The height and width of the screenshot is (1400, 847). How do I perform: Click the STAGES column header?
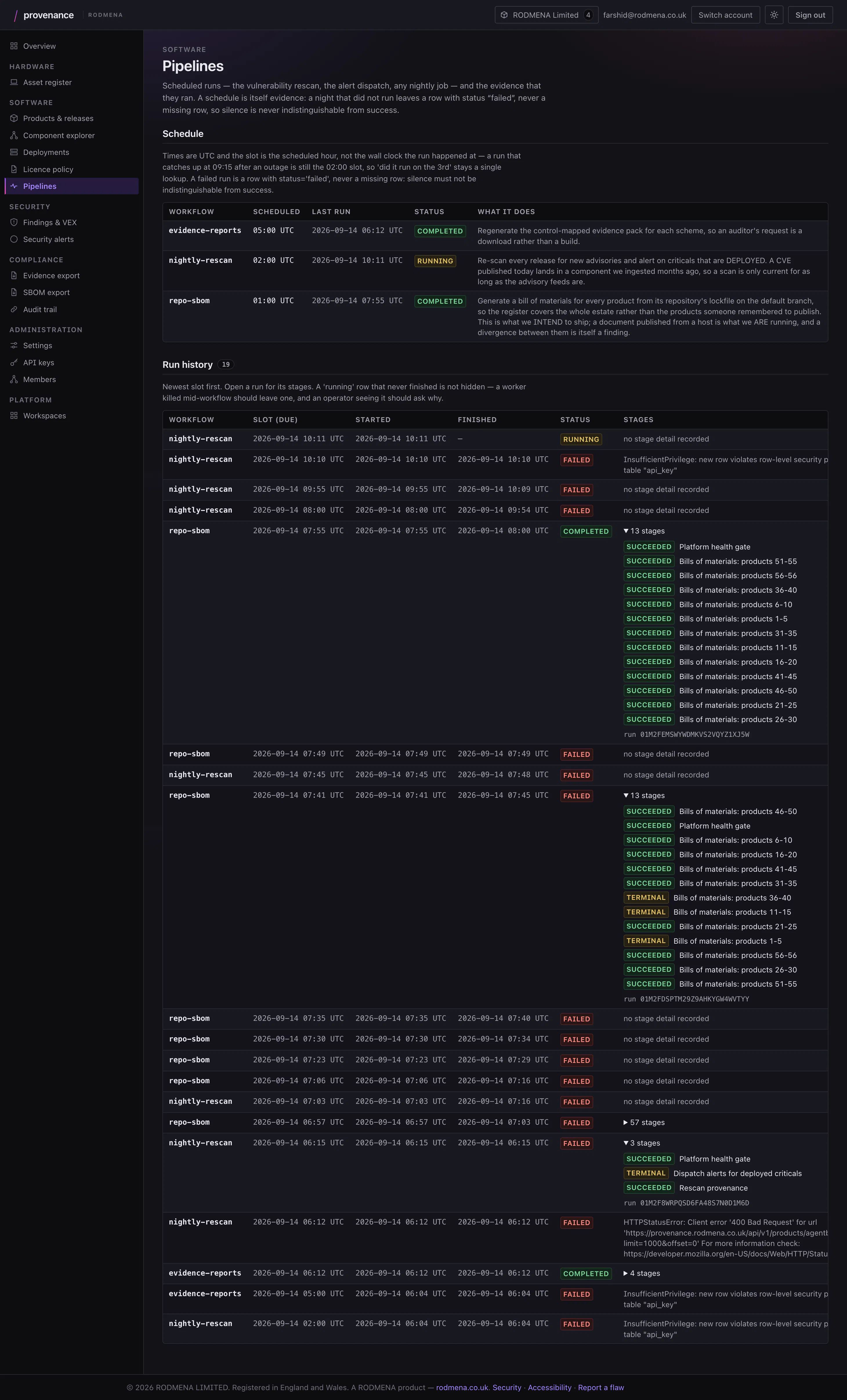click(638, 420)
